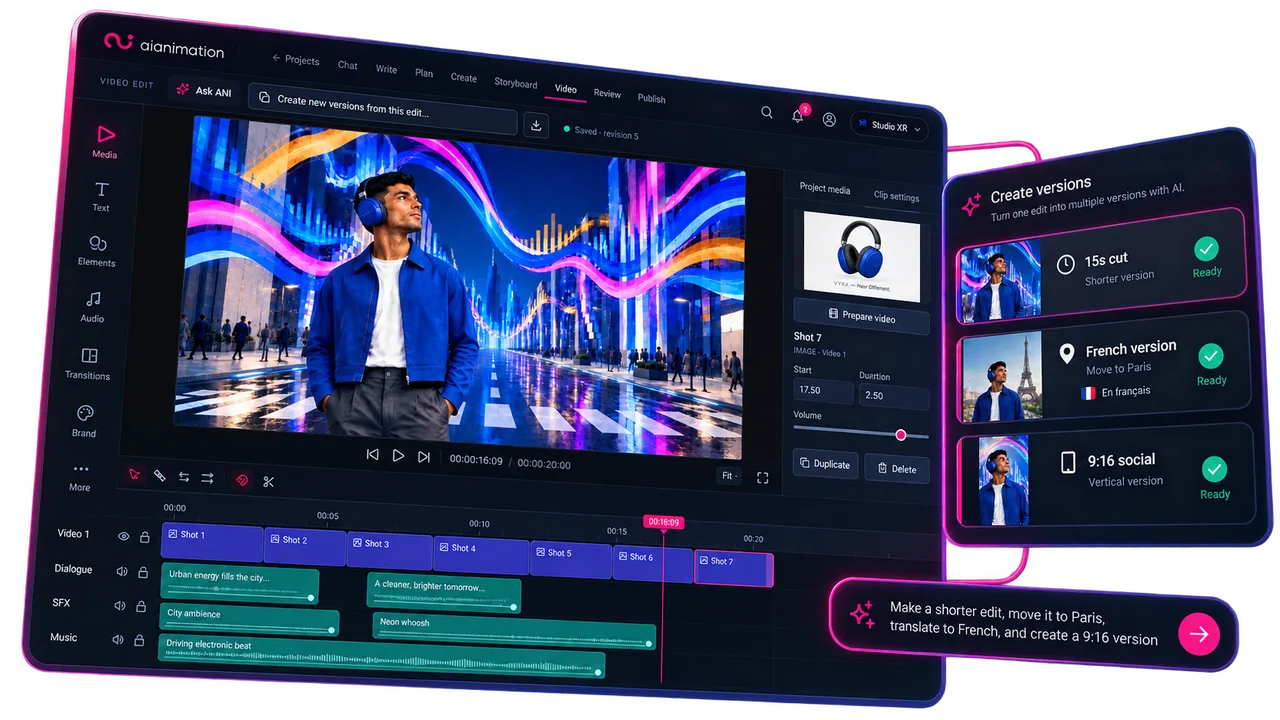Viewport: 1280px width, 720px height.
Task: Open the Brand palette panel
Action: (x=85, y=420)
